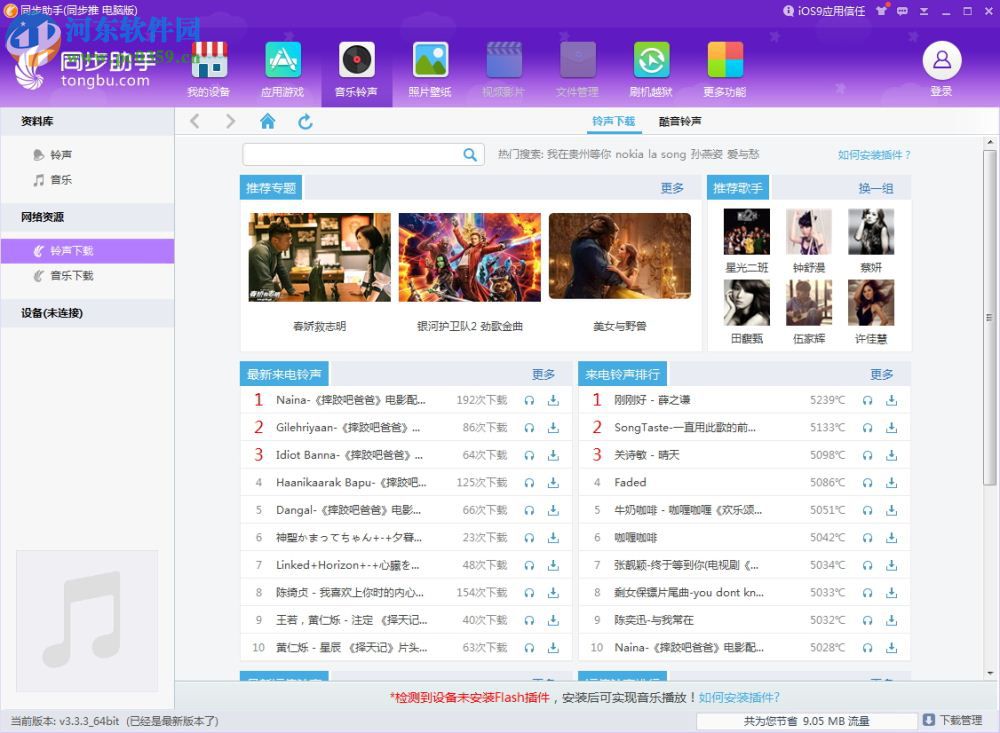This screenshot has height=733, width=1000.
Task: Click the home icon in navigation bar
Action: 267,122
